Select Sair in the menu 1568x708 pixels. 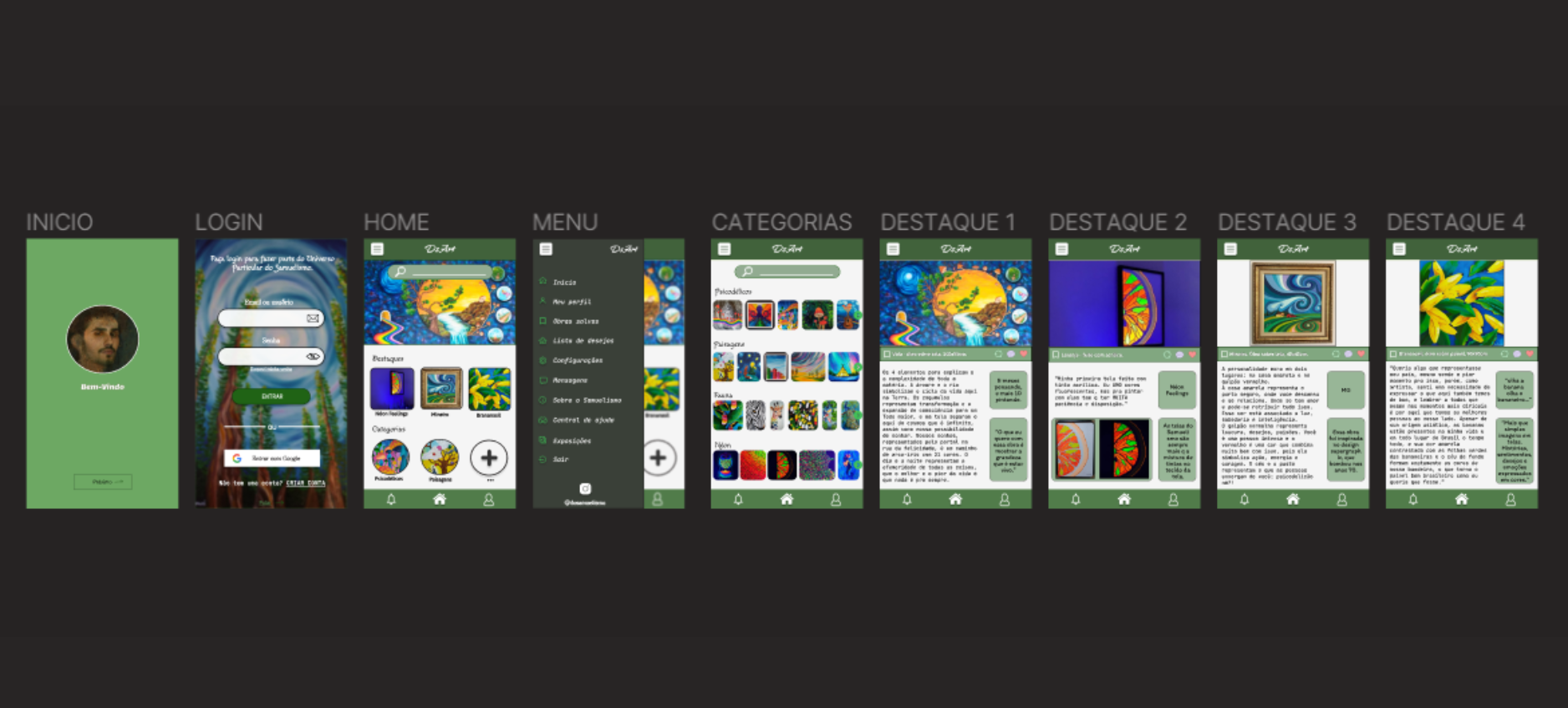(560, 460)
